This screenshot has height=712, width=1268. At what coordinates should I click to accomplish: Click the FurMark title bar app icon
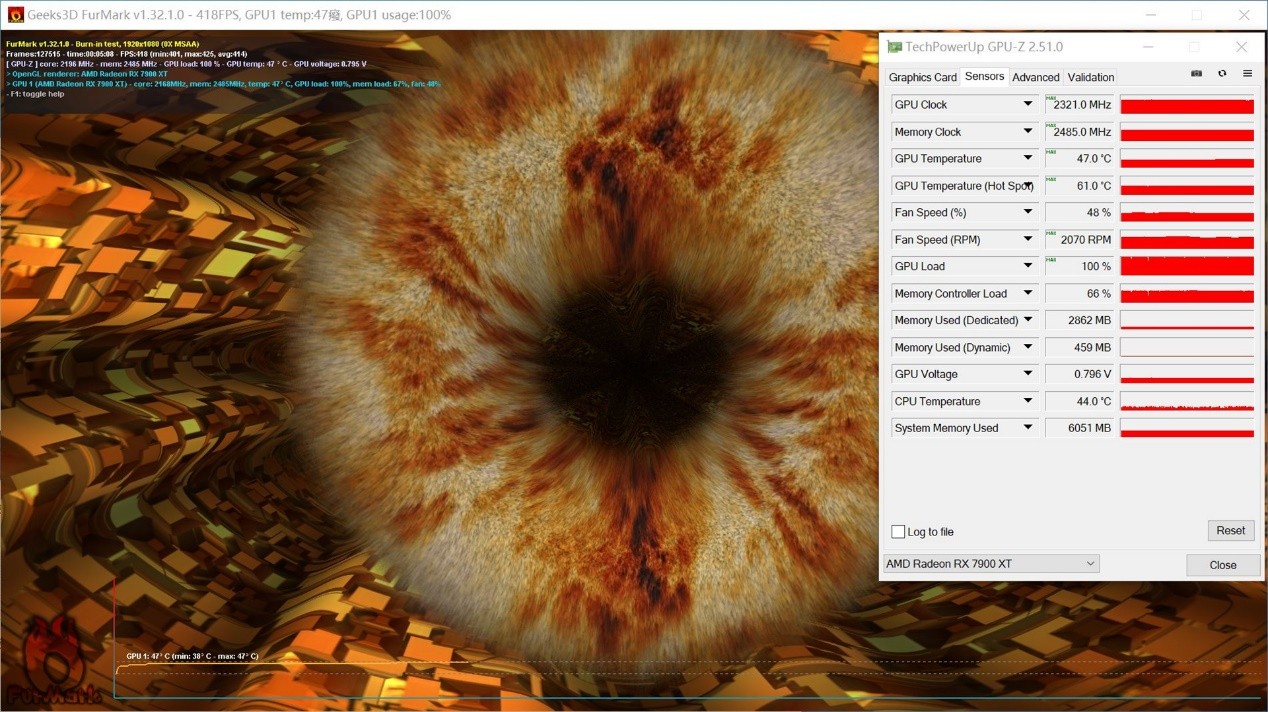click(15, 15)
